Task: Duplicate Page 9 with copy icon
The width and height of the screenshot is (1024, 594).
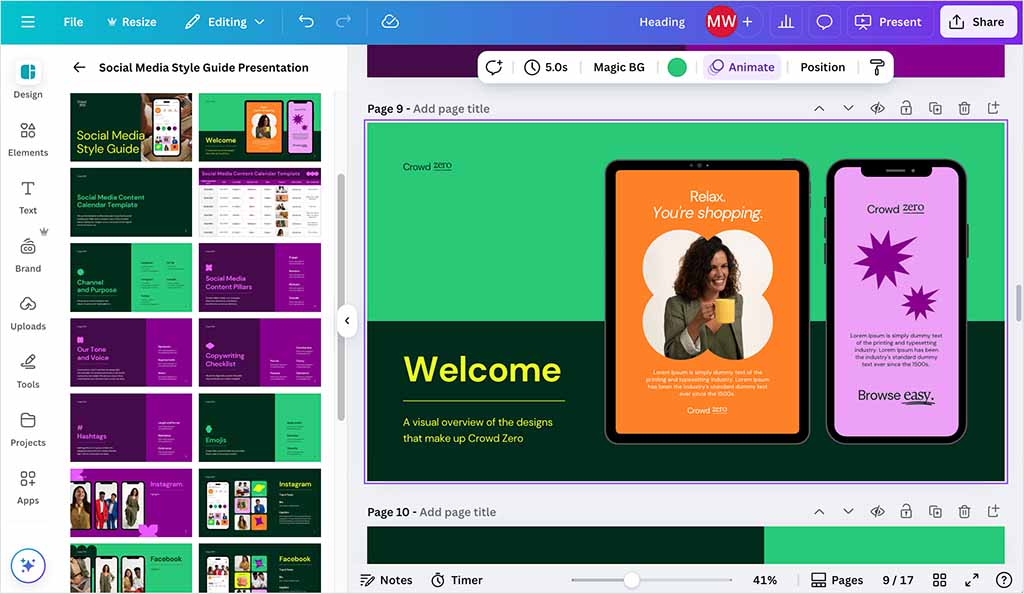Action: (935, 108)
